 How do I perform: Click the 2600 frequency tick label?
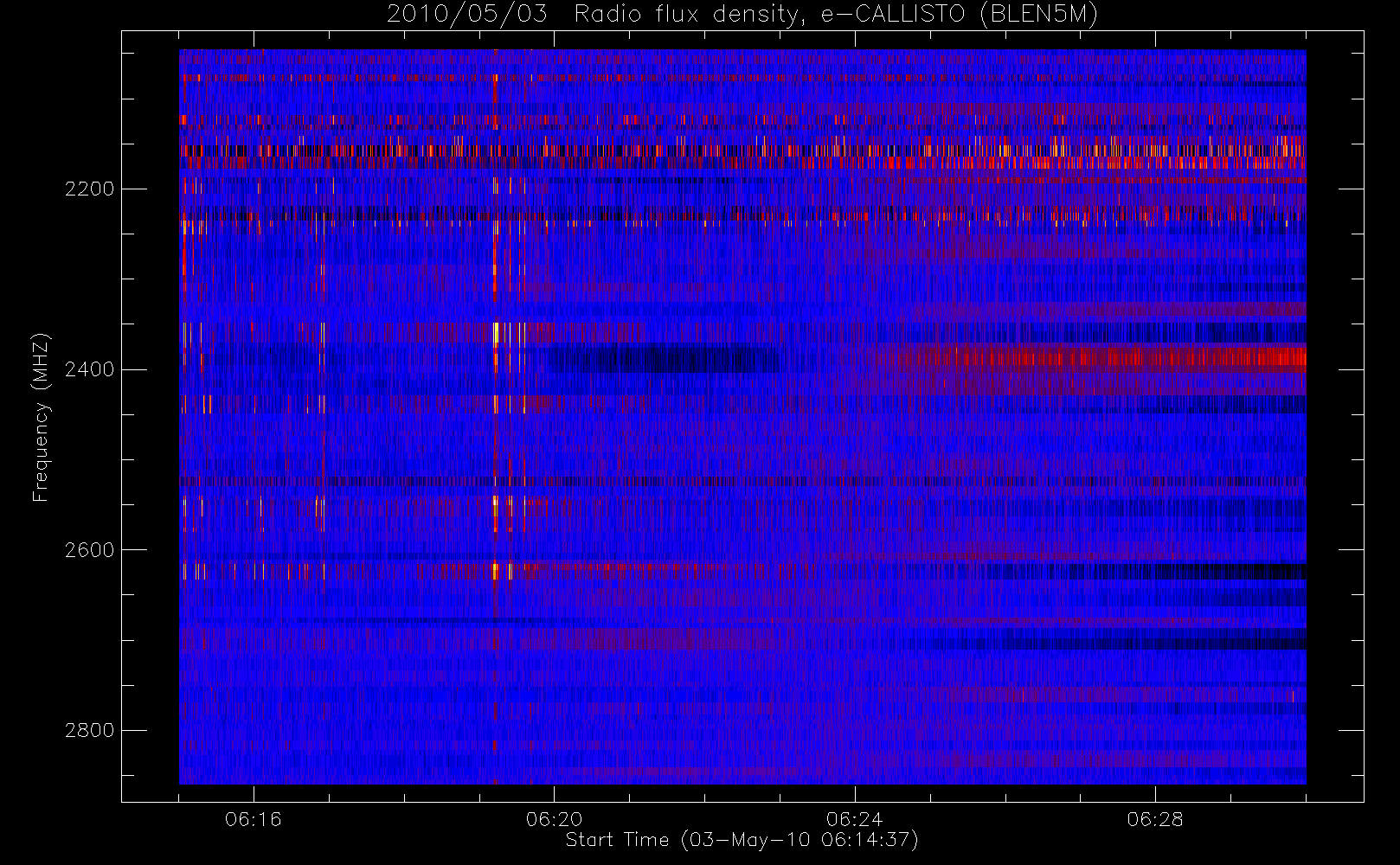click(x=89, y=550)
